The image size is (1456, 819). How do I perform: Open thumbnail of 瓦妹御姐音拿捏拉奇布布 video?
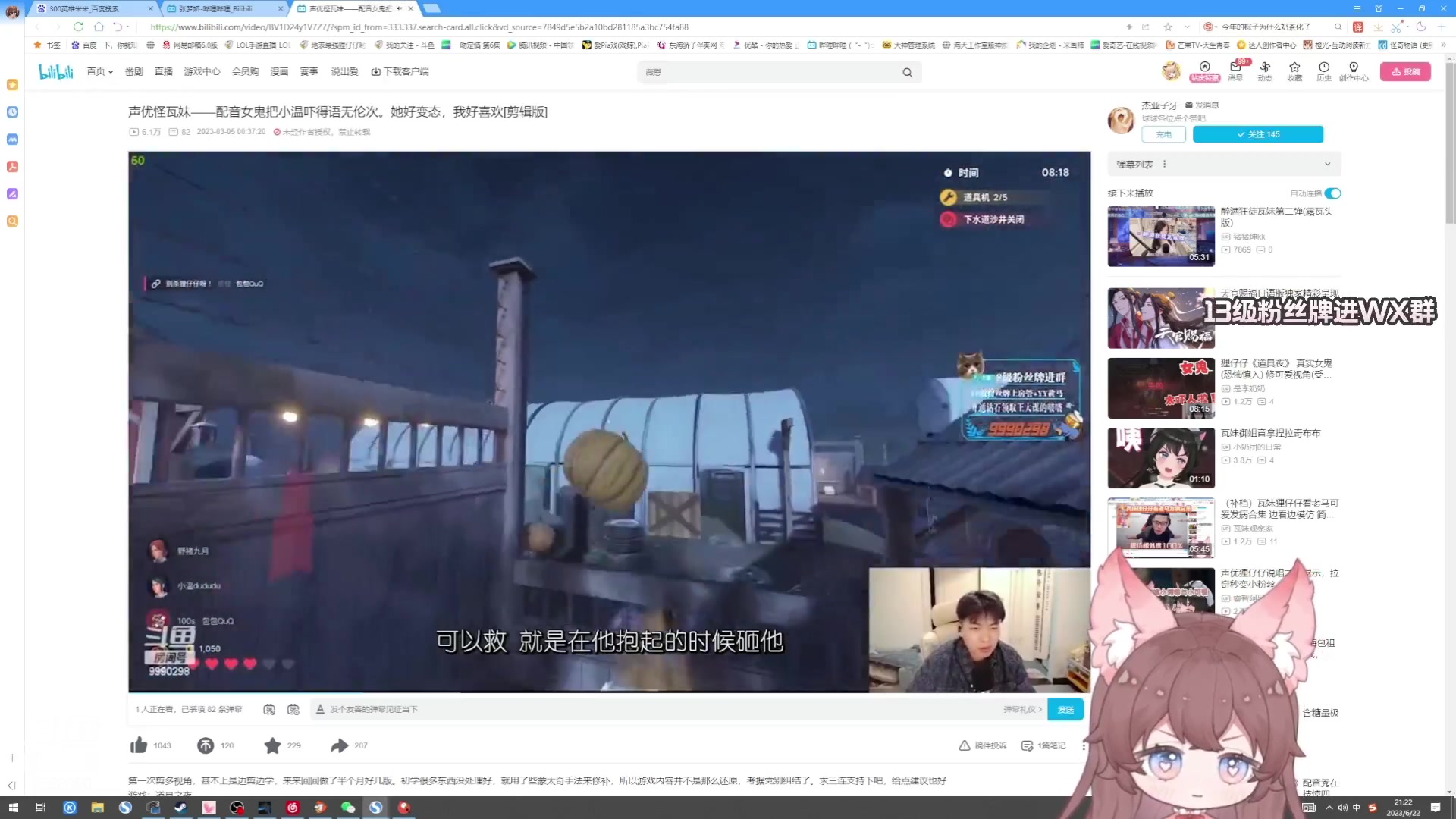click(x=1161, y=458)
